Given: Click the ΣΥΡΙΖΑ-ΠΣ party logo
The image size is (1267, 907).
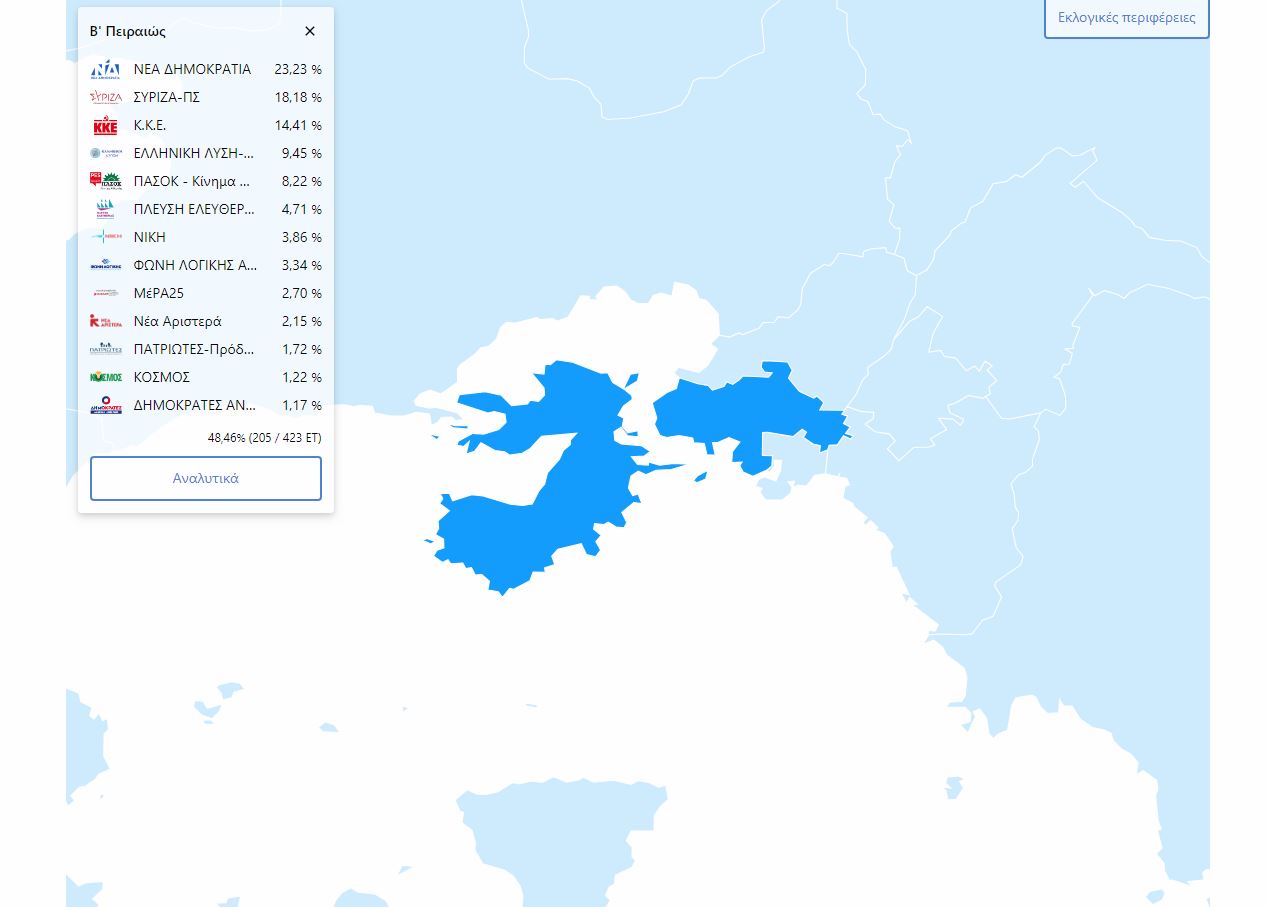Looking at the screenshot, I should [106, 97].
